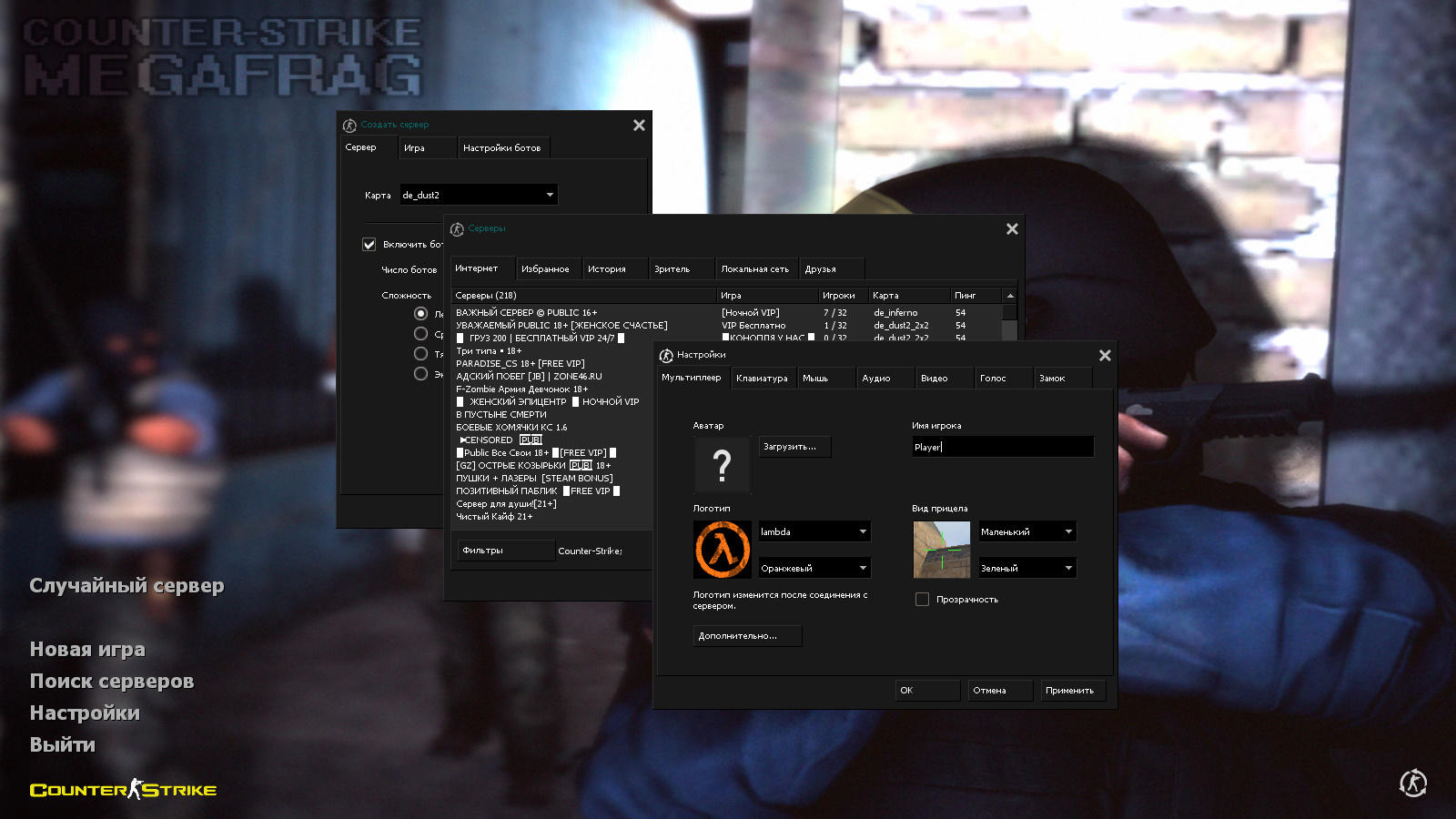Image resolution: width=1456 pixels, height=819 pixels.
Task: Click the Player name input field
Action: [x=1002, y=447]
